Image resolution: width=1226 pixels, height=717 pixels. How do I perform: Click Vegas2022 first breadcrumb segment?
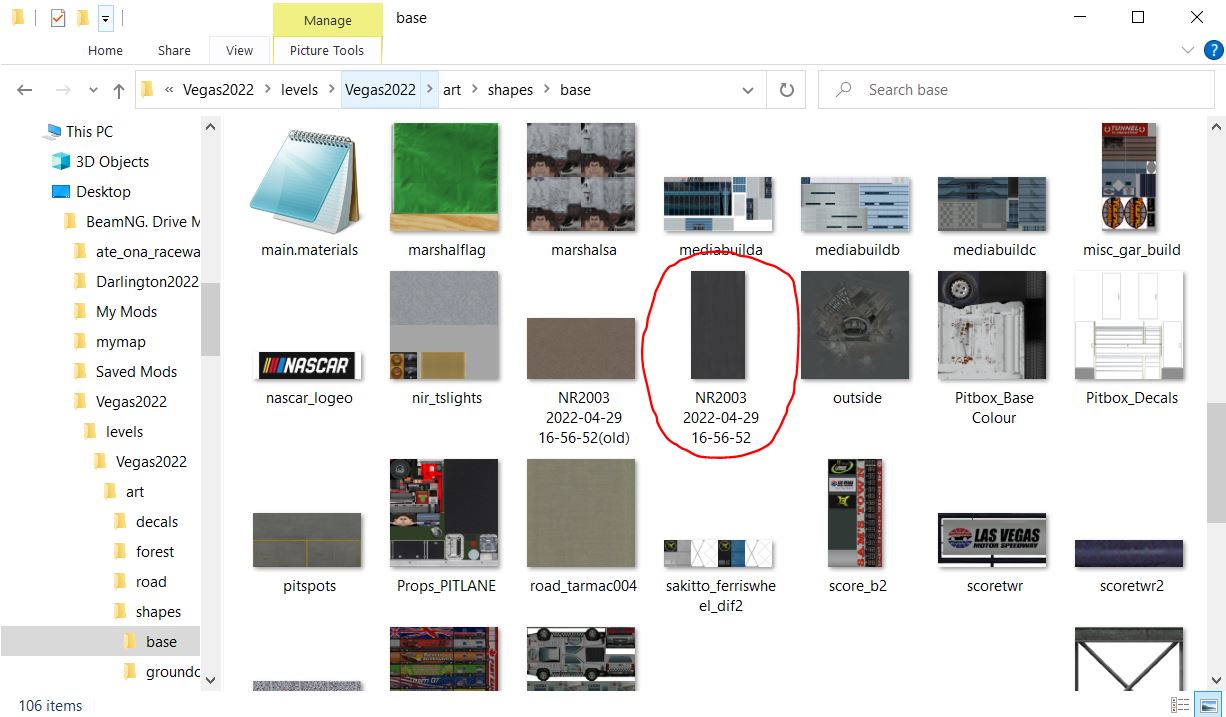(217, 90)
